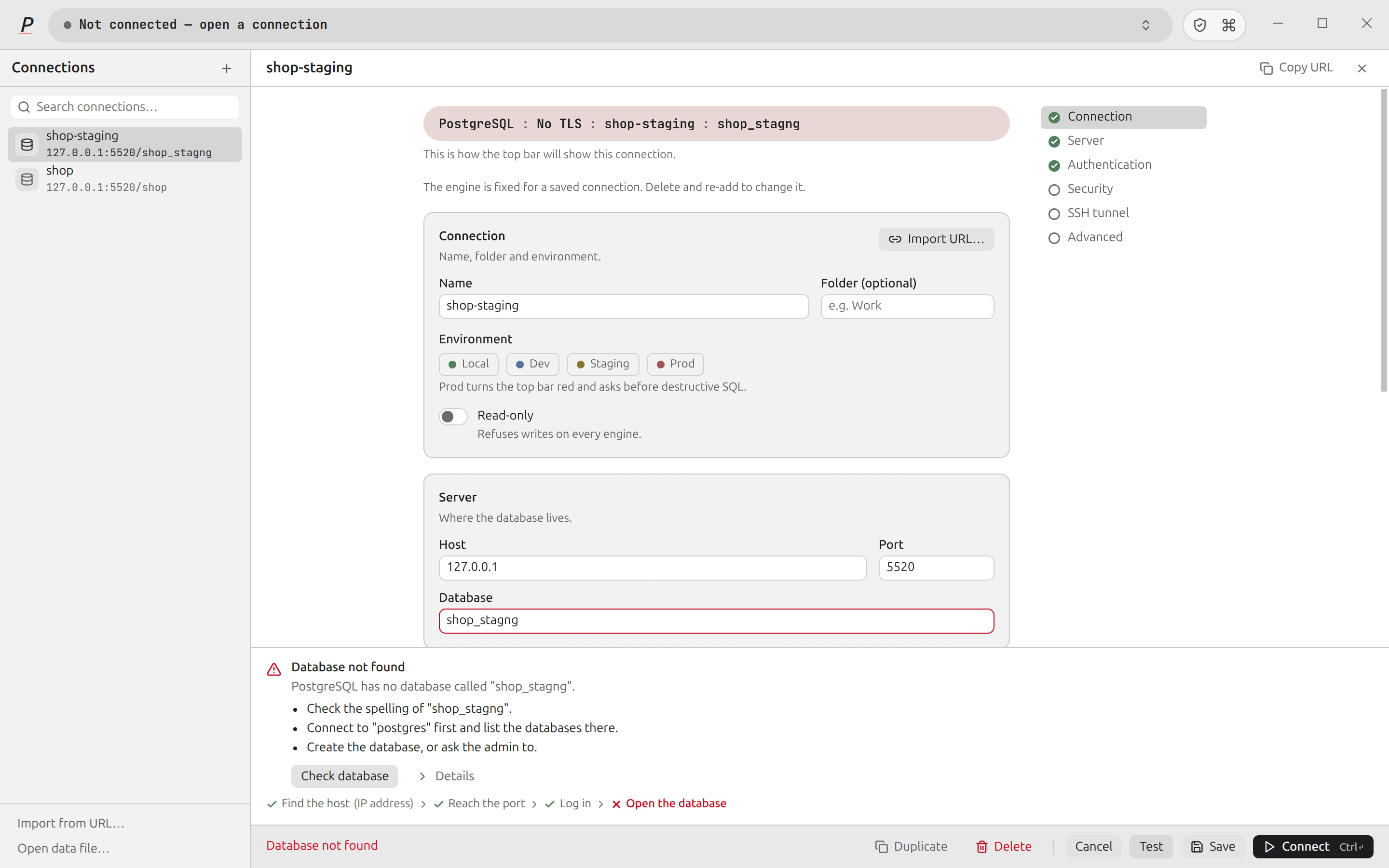Click the Copy URL button

pos(1296,68)
